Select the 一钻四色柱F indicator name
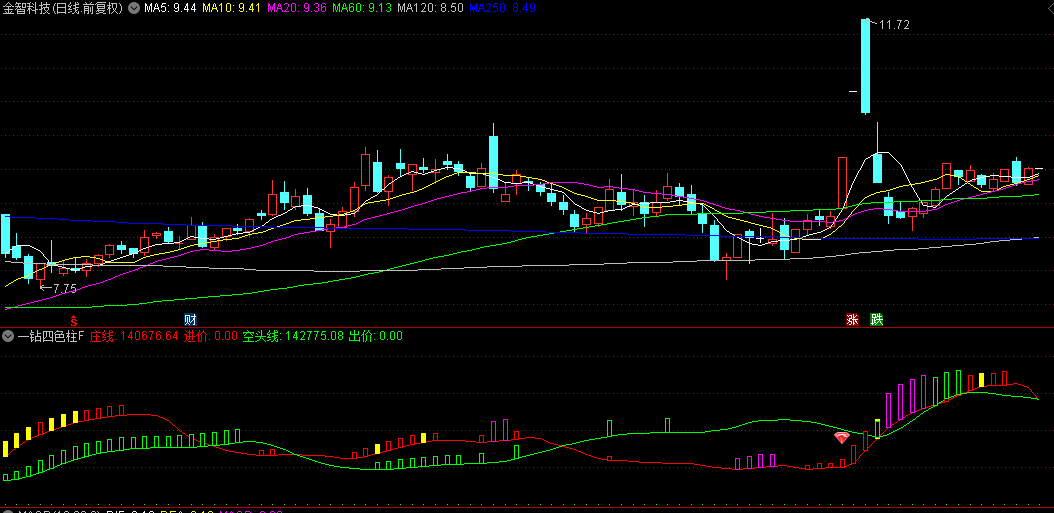1054x513 pixels. pyautogui.click(x=50, y=336)
